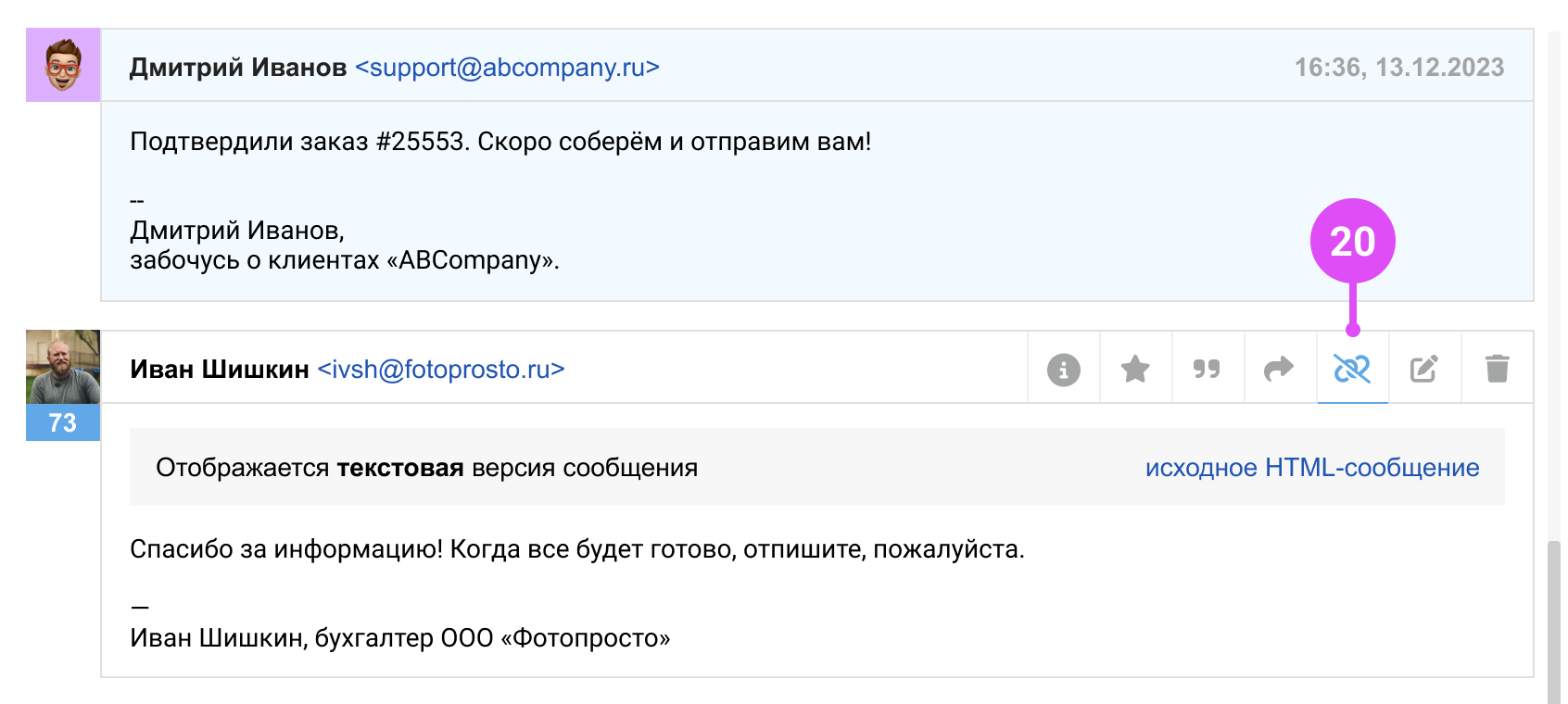
Task: Open the original HTML message link
Action: [1311, 468]
